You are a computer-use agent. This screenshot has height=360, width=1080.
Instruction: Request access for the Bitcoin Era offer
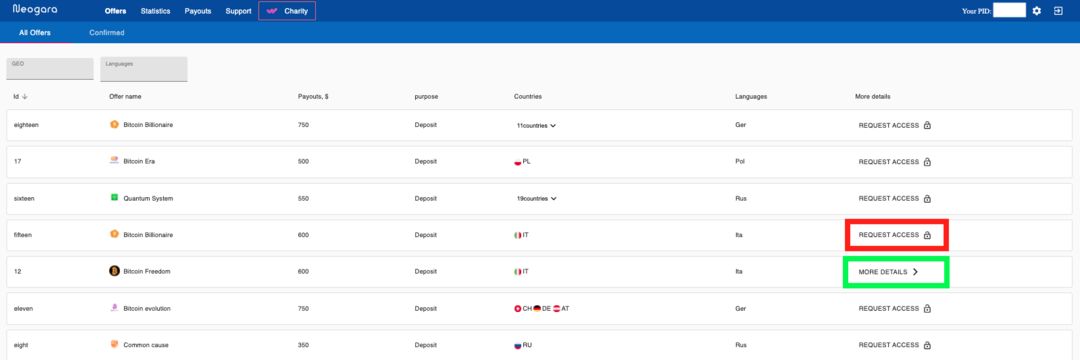[x=895, y=162]
